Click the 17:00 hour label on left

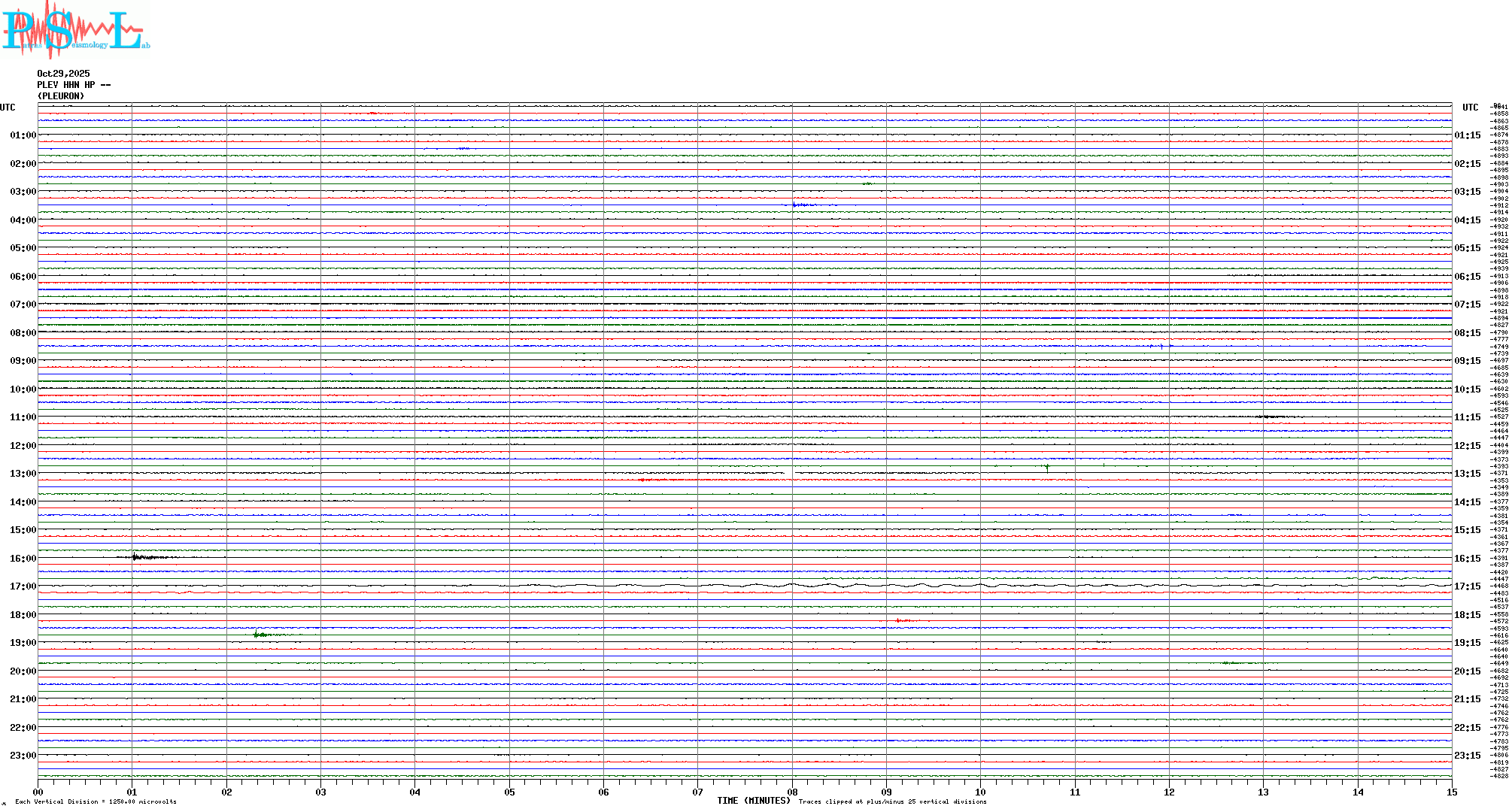[x=23, y=586]
